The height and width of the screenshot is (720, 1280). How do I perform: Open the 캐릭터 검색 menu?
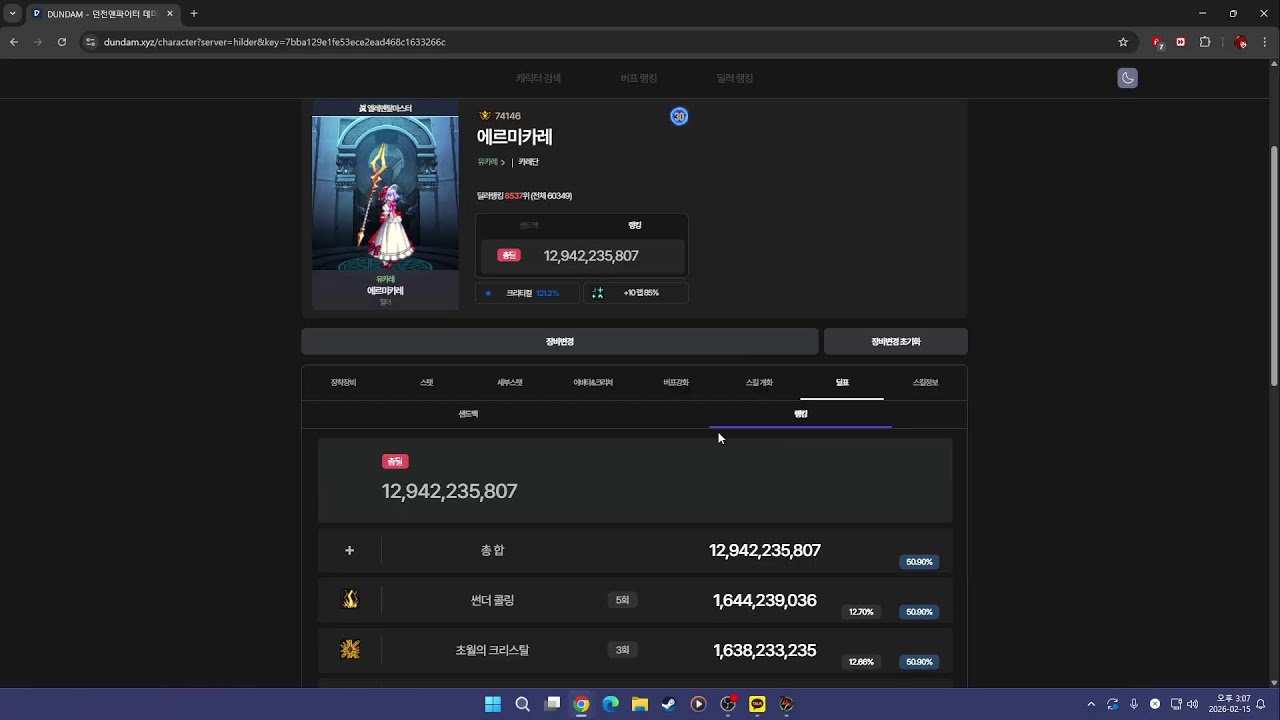538,78
